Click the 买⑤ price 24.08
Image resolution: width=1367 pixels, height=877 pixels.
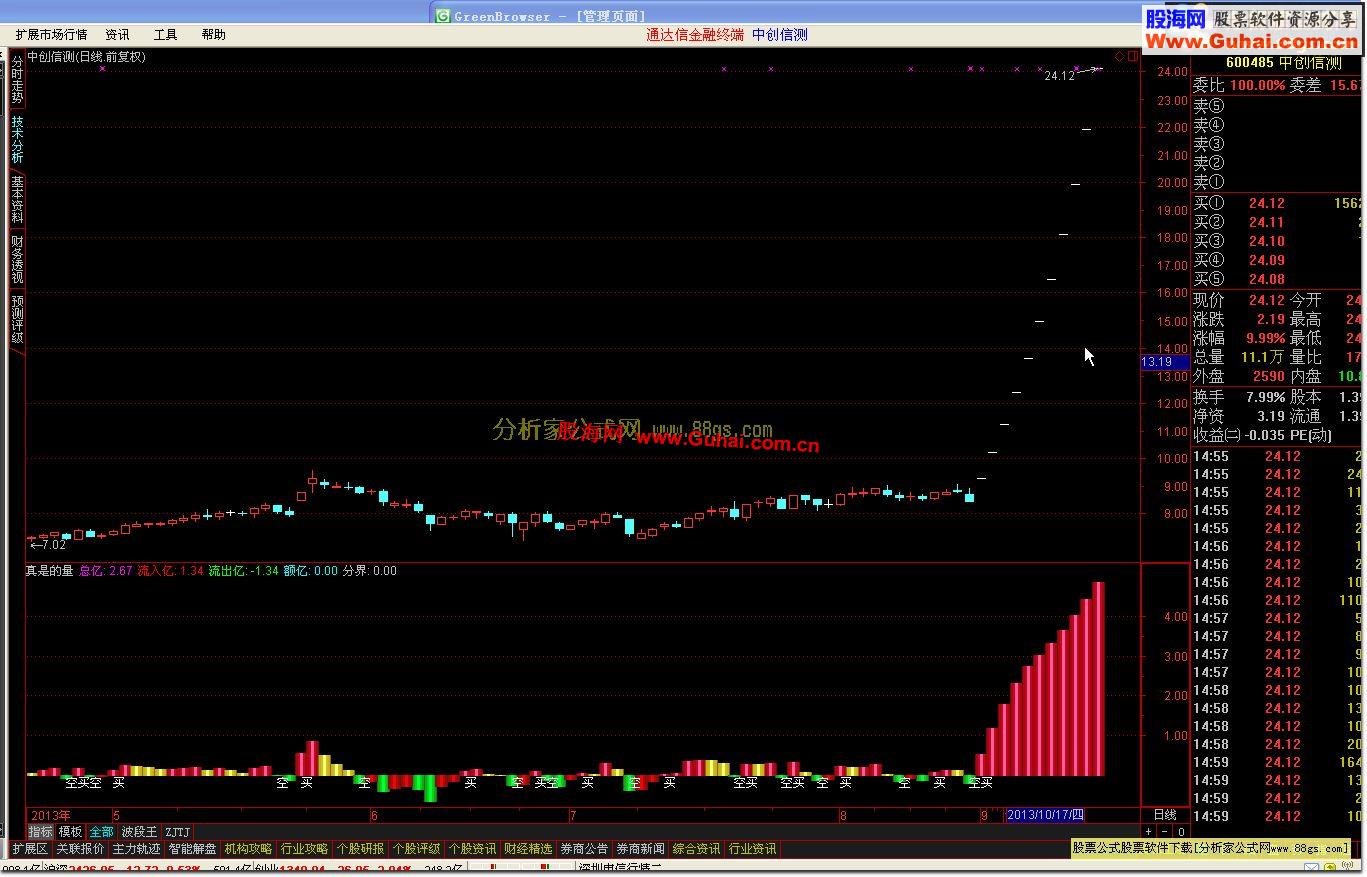tap(1266, 279)
